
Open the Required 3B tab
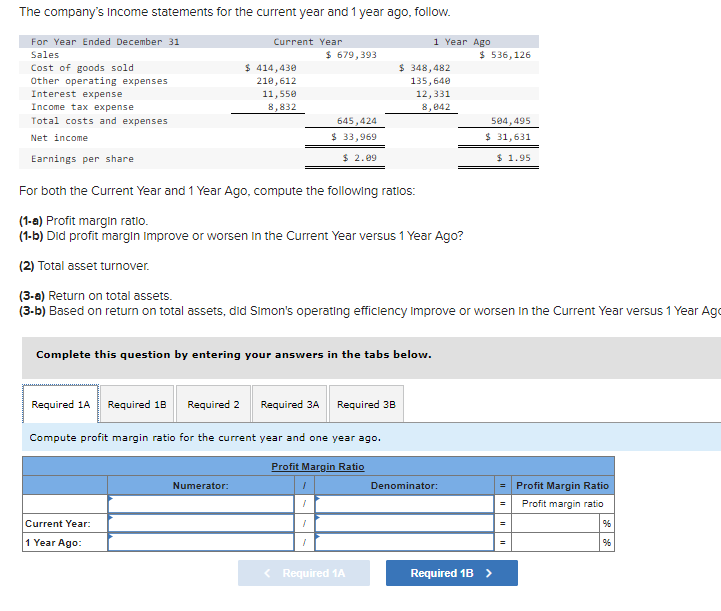(366, 404)
